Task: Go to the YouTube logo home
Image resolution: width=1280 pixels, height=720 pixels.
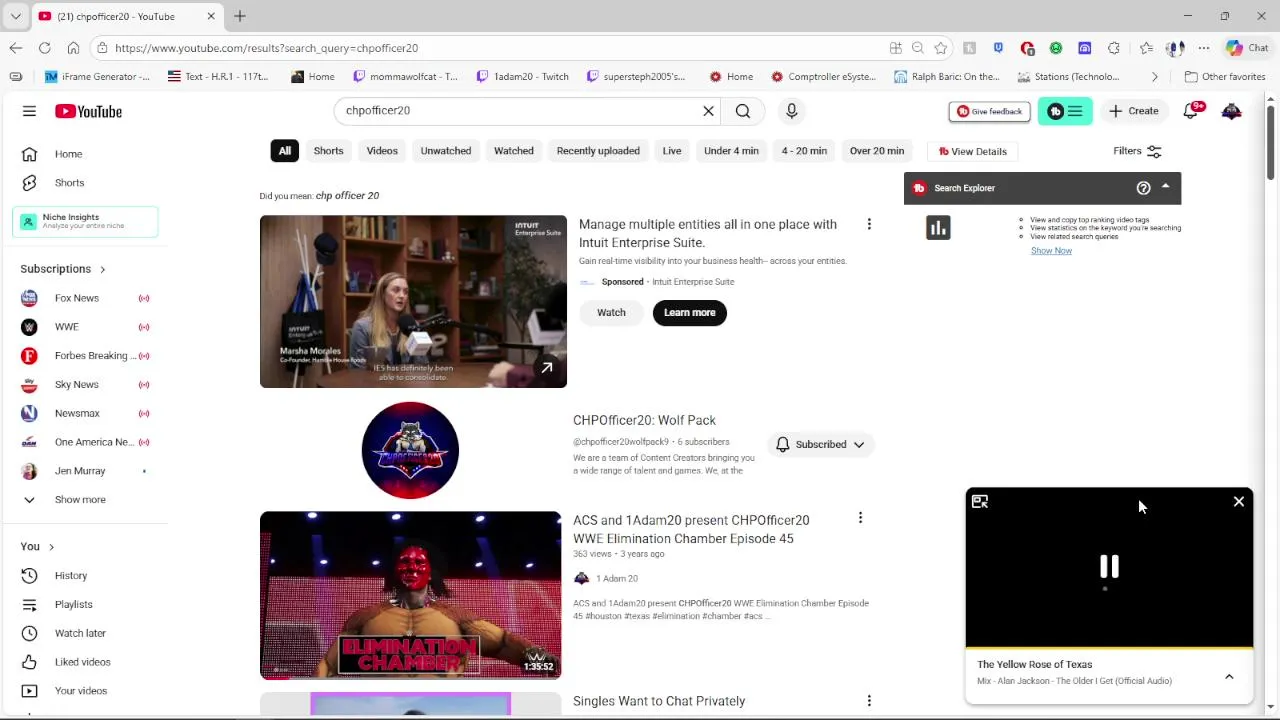Action: [88, 111]
